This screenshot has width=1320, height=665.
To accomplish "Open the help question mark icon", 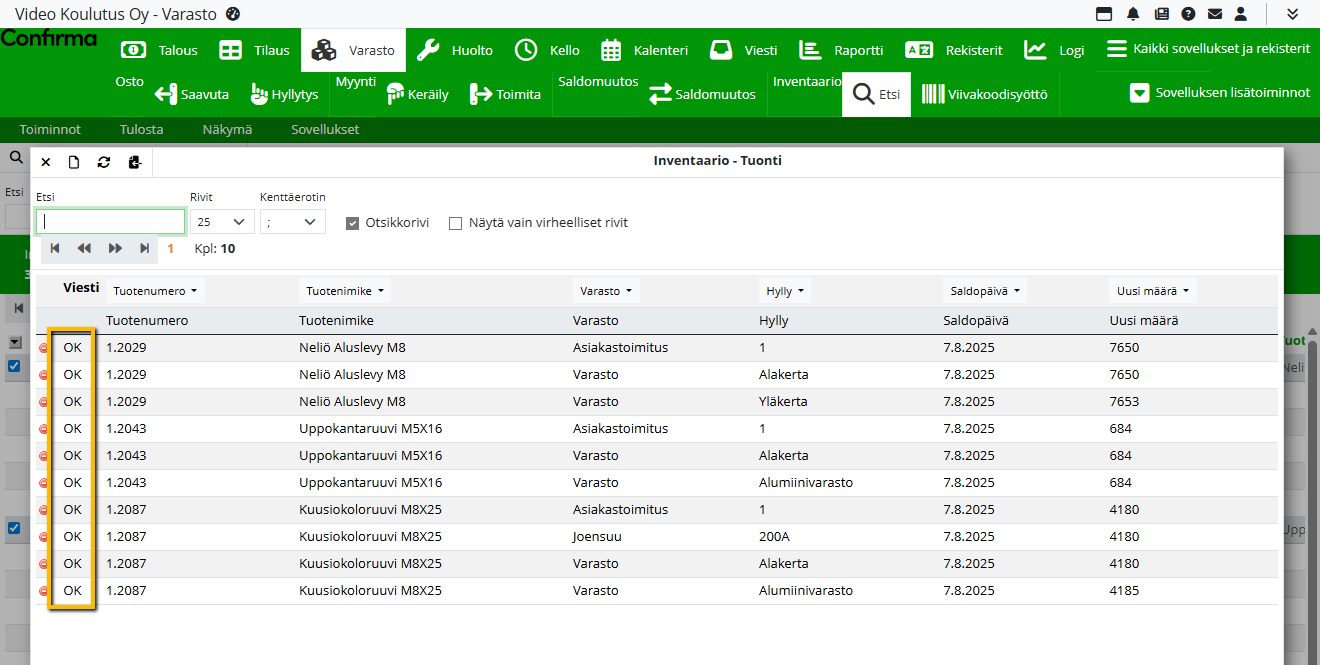I will point(1188,14).
